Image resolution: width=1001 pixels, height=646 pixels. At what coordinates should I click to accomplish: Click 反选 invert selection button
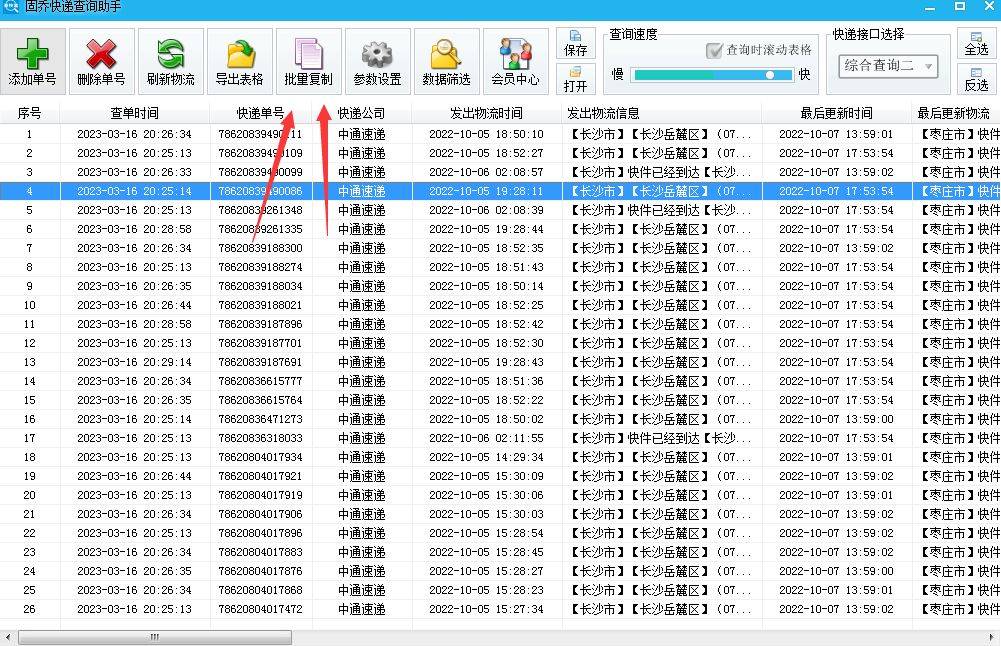click(976, 79)
